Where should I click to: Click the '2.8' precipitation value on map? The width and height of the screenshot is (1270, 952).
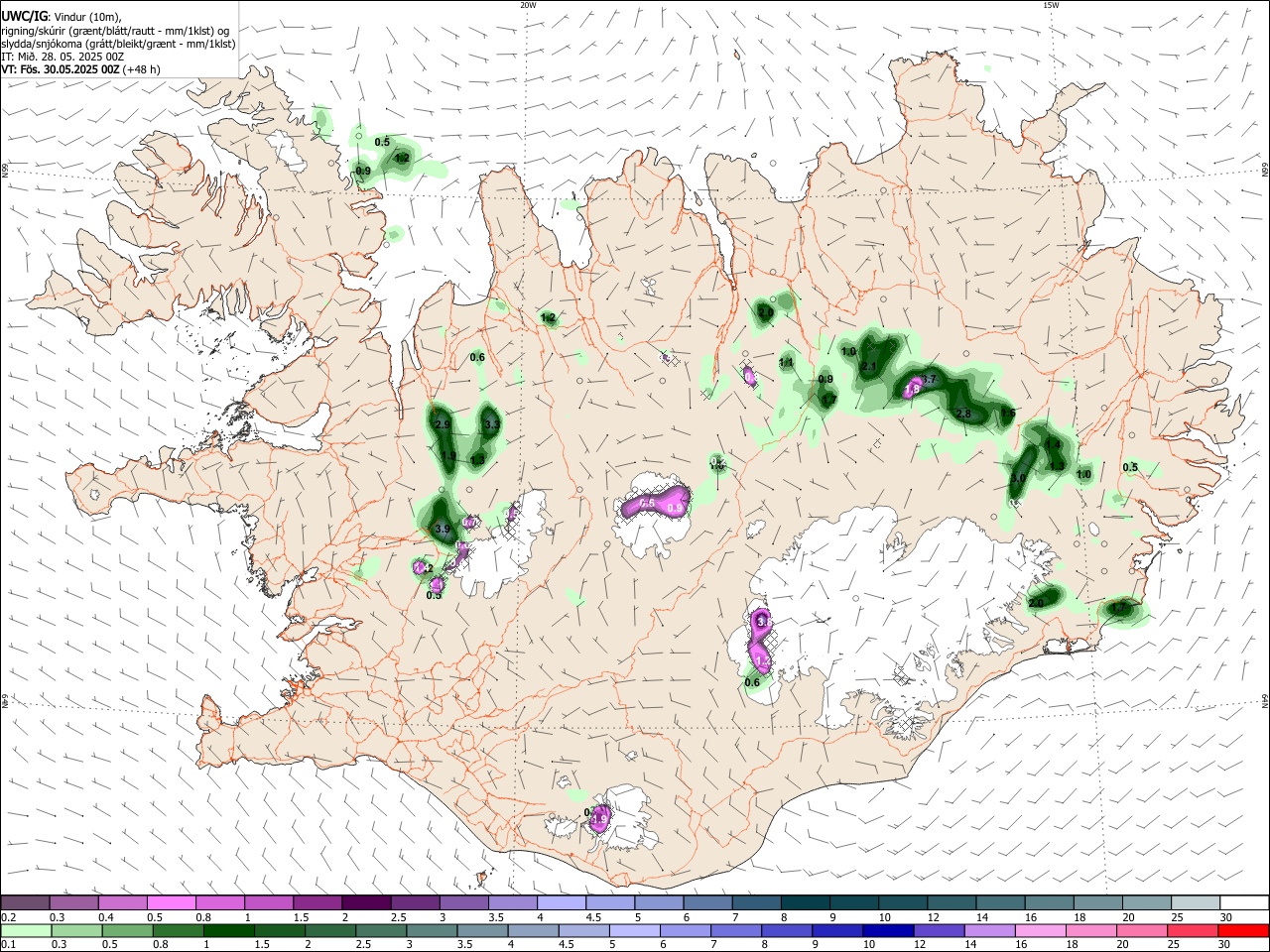coord(962,414)
